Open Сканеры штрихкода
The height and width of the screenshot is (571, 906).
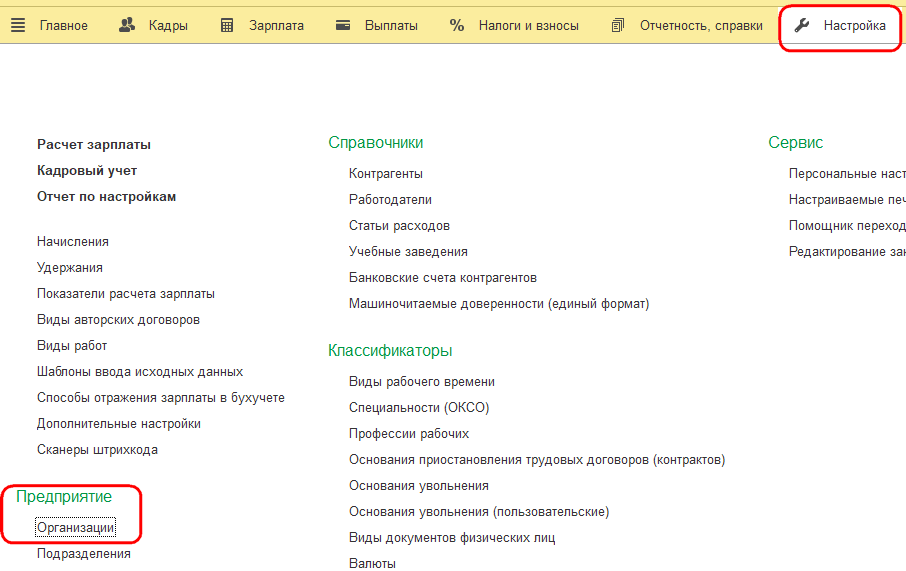pyautogui.click(x=97, y=450)
